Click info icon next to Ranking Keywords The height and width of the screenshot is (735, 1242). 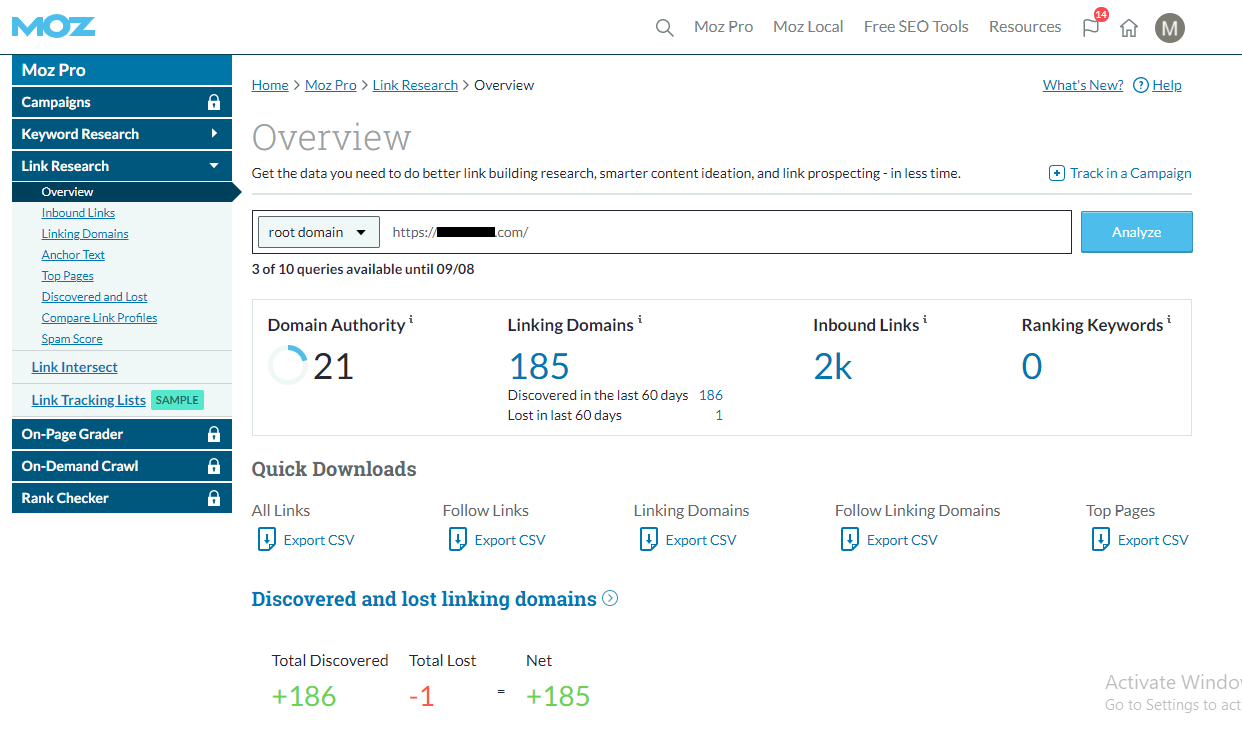tap(1169, 320)
